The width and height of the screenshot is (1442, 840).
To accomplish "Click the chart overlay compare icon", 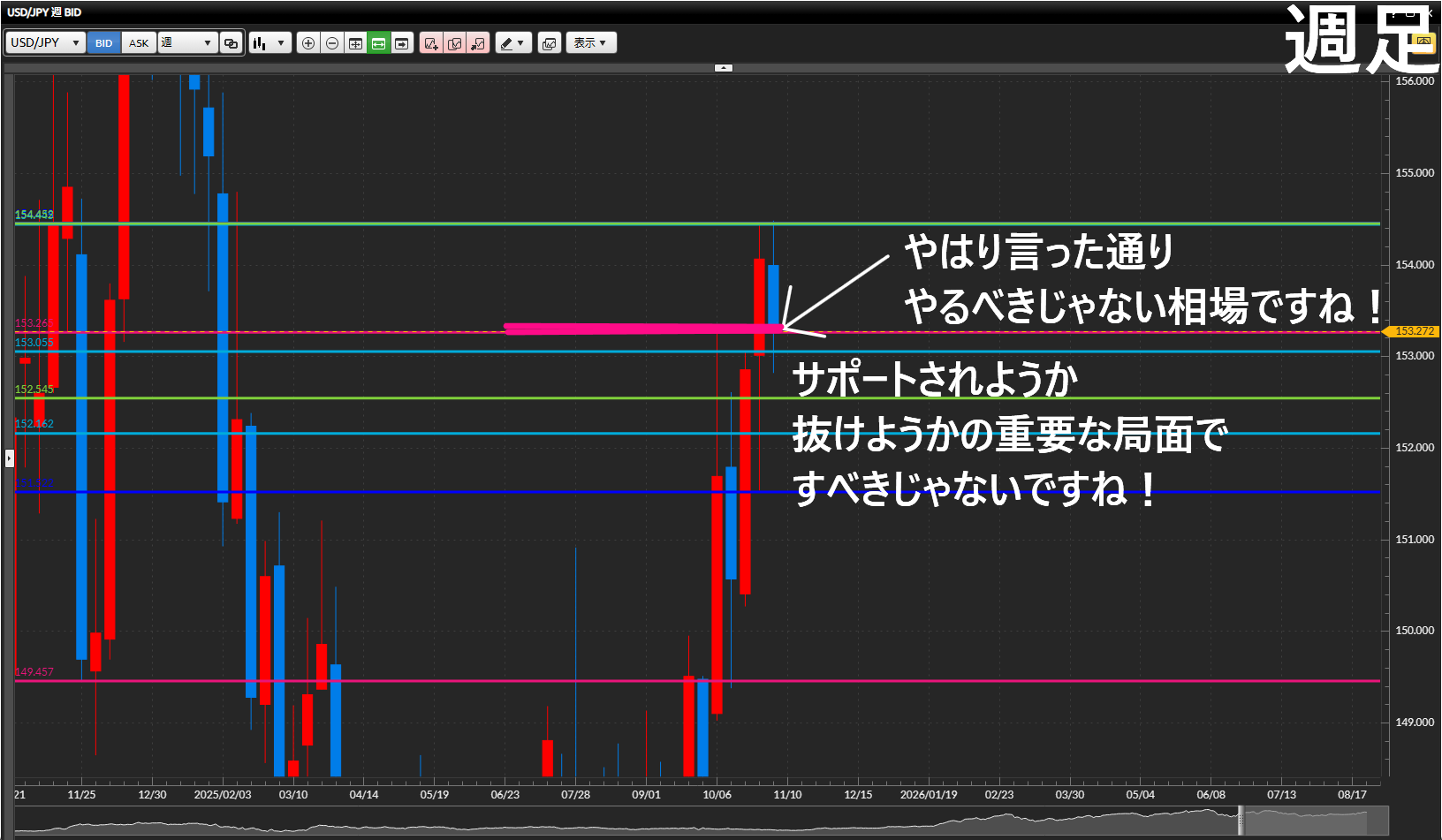I will tap(549, 43).
